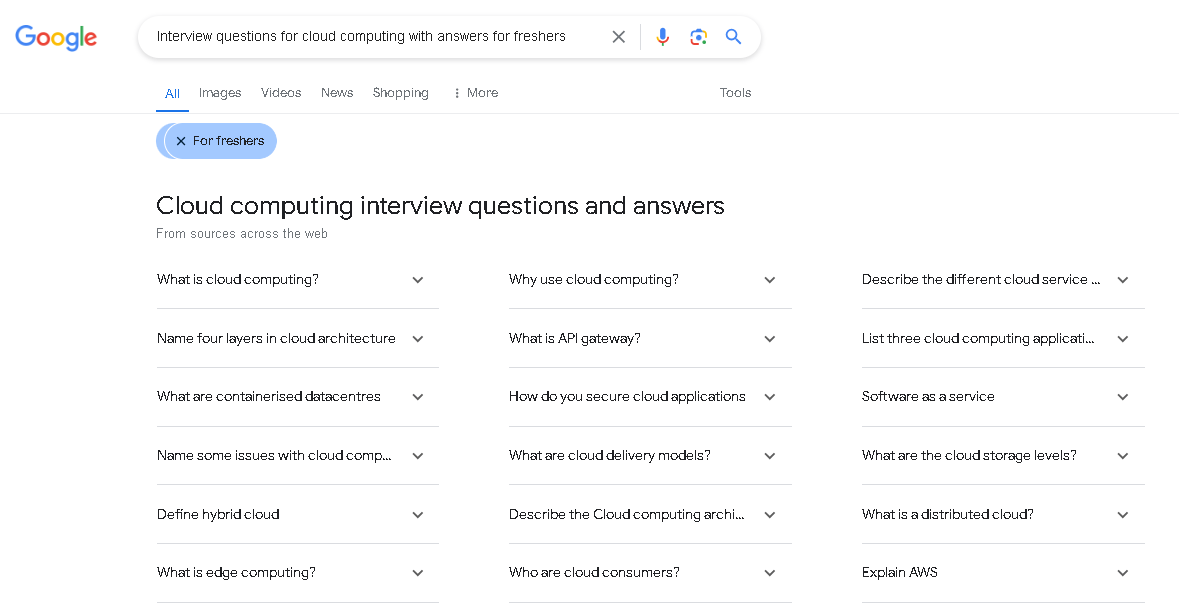This screenshot has height=604, width=1179.
Task: Expand 'What is cloud computing?' chevron
Action: (x=417, y=280)
